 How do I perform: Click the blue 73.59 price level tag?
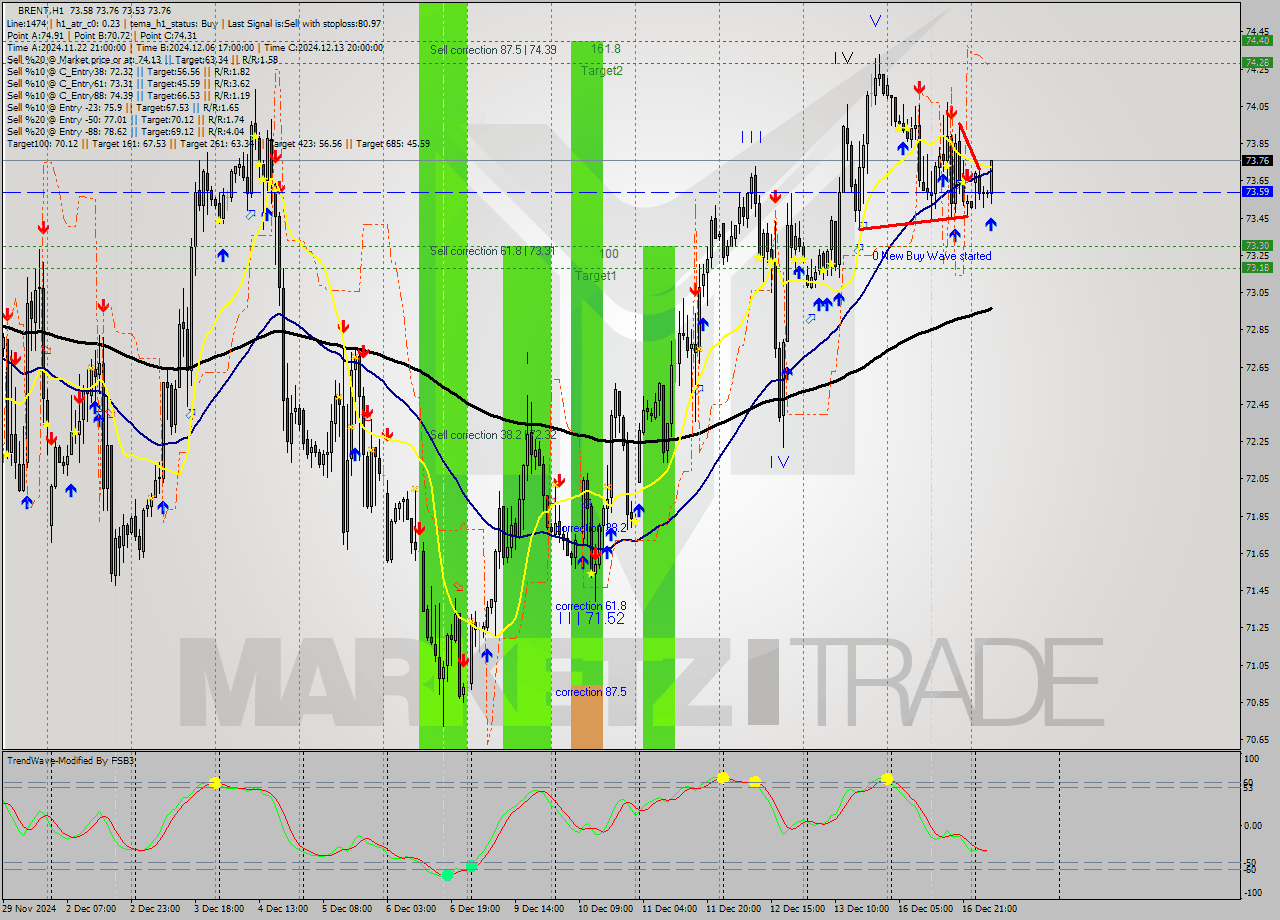[x=1257, y=191]
